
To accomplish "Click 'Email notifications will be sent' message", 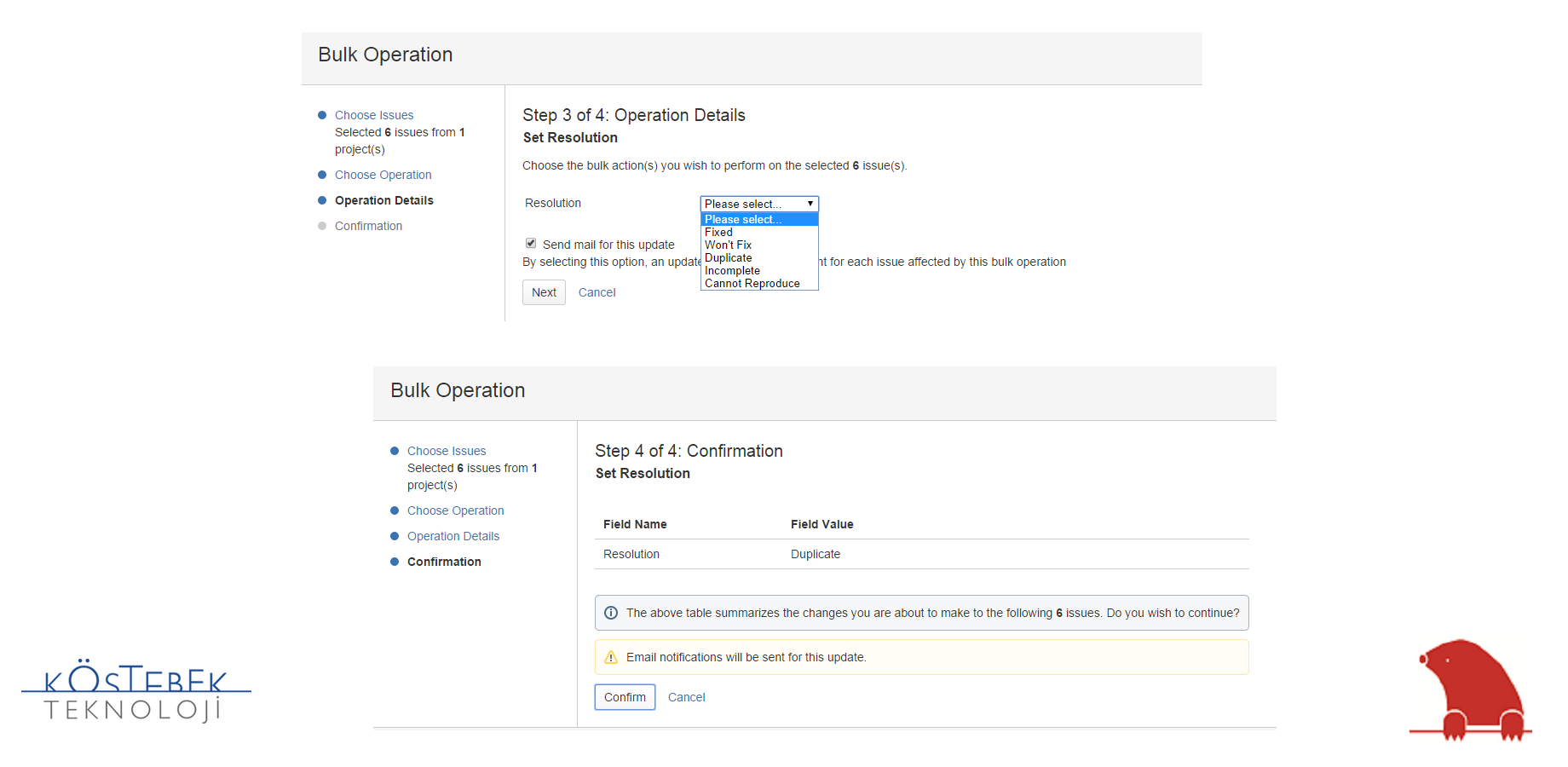I will pos(746,657).
